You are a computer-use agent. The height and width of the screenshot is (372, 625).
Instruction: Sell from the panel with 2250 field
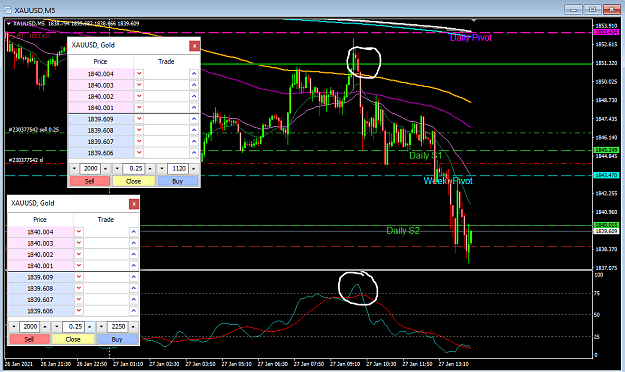[x=29, y=339]
